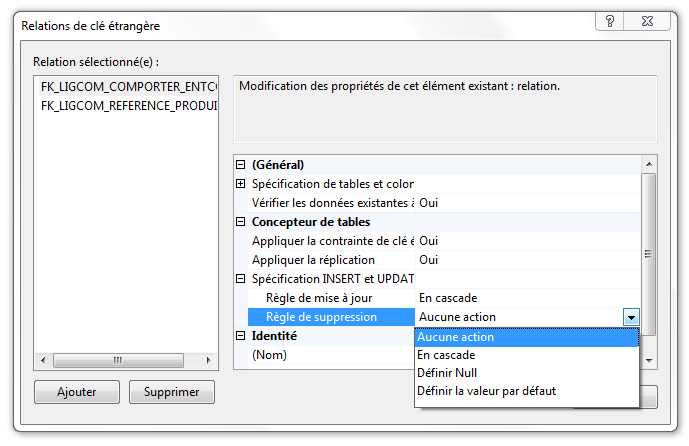Select "En cascade" in the dropdown list

(x=447, y=355)
